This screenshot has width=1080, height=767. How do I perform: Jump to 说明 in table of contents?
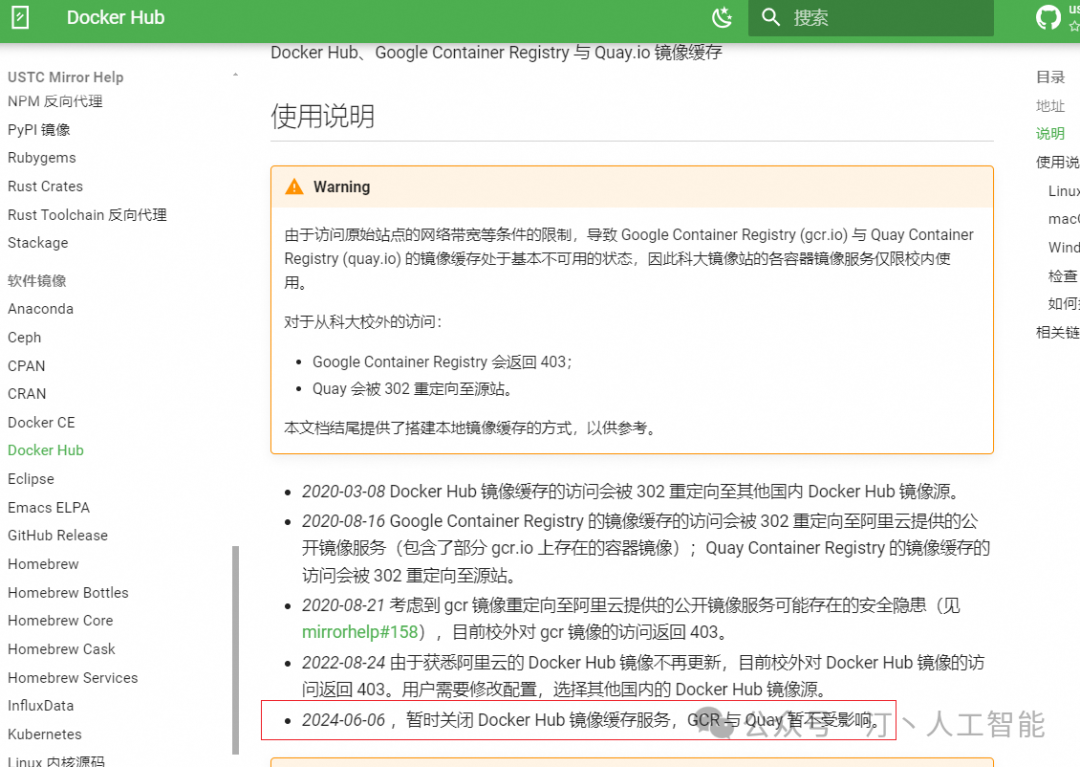(1050, 134)
